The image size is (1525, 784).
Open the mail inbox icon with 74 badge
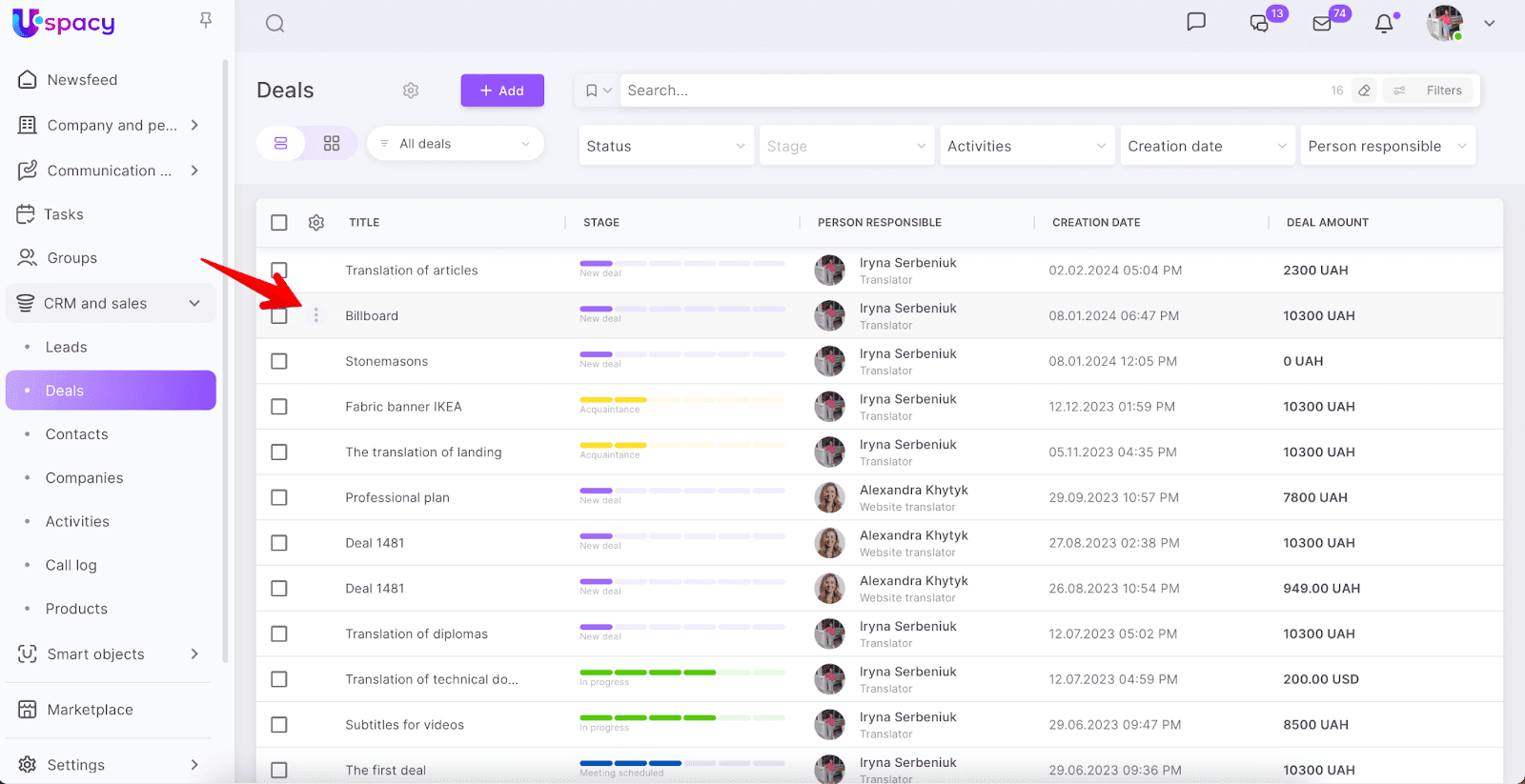[x=1322, y=24]
